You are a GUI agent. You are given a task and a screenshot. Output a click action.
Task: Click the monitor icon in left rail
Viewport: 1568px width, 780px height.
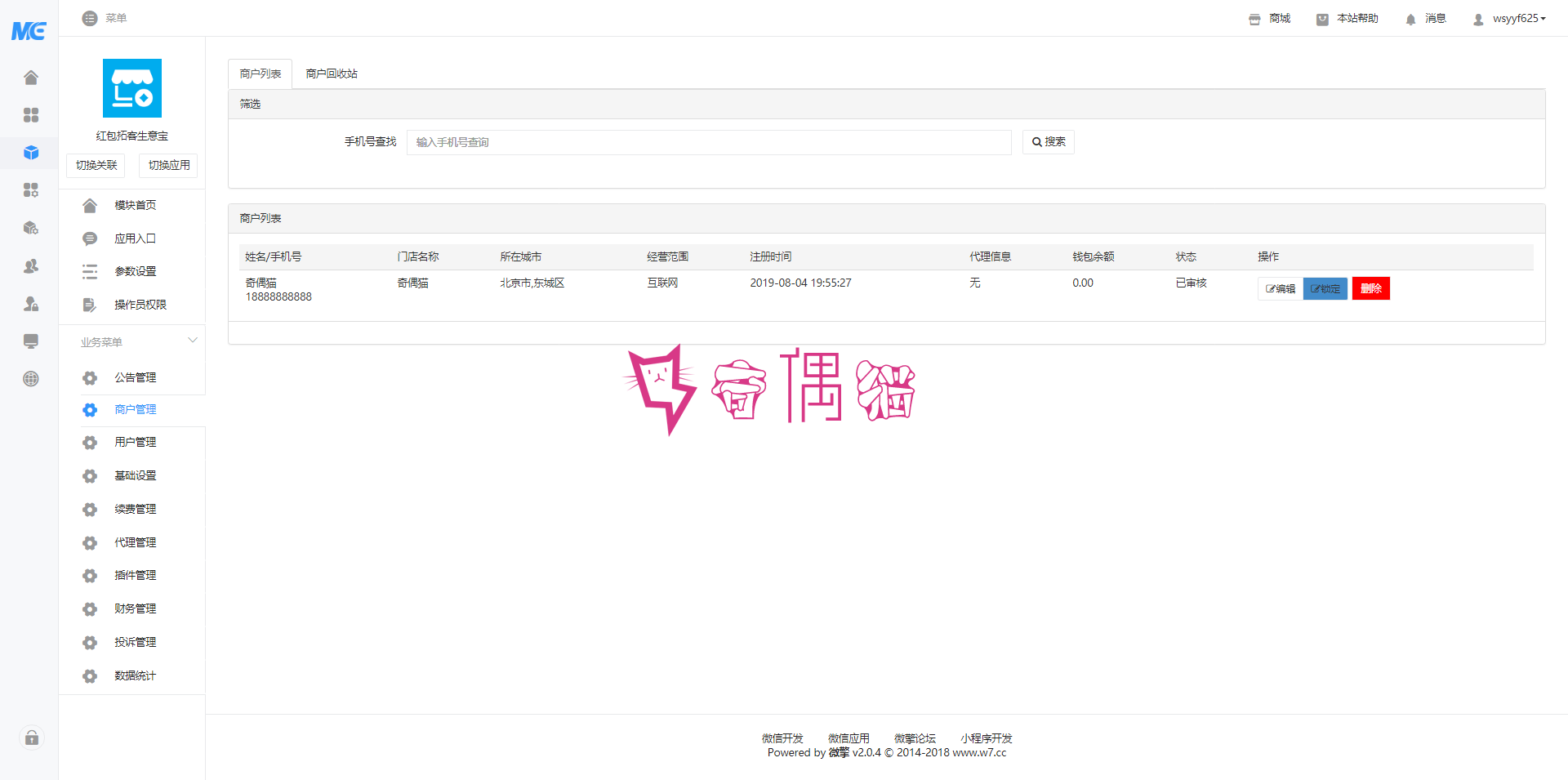(31, 341)
